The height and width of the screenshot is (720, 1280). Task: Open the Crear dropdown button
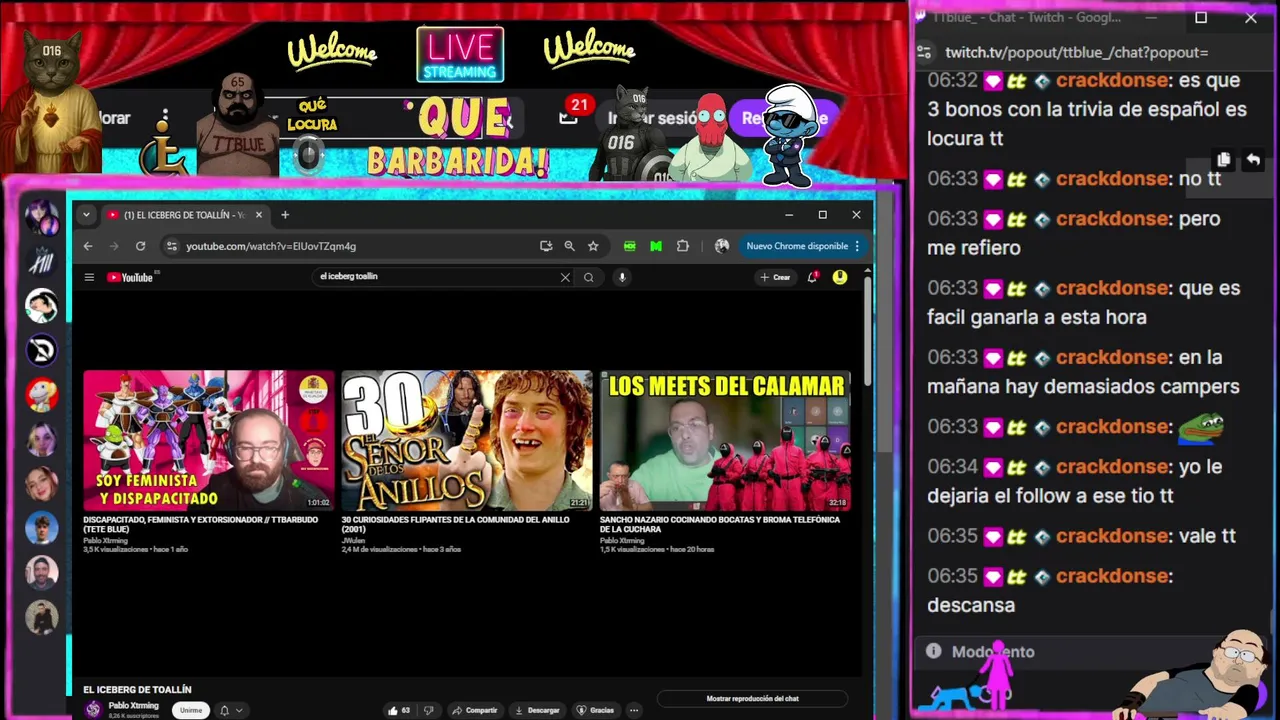(775, 277)
